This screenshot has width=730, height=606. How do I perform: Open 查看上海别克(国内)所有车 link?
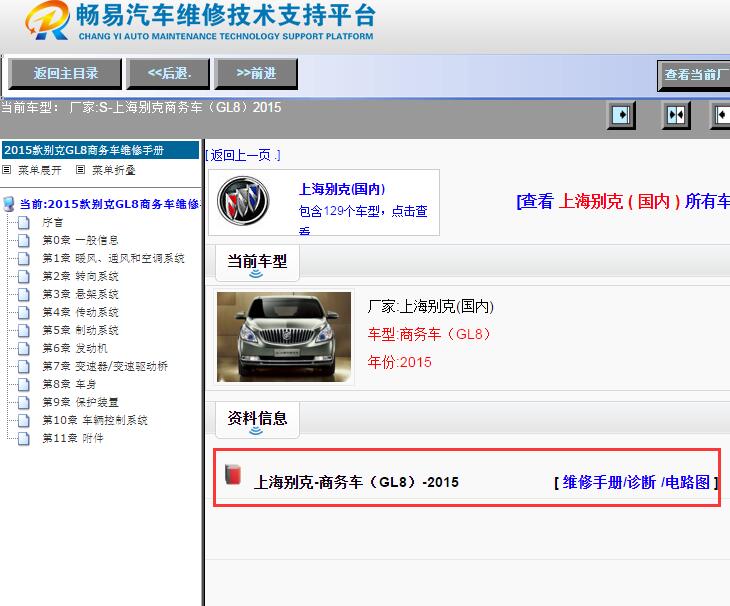pyautogui.click(x=623, y=202)
